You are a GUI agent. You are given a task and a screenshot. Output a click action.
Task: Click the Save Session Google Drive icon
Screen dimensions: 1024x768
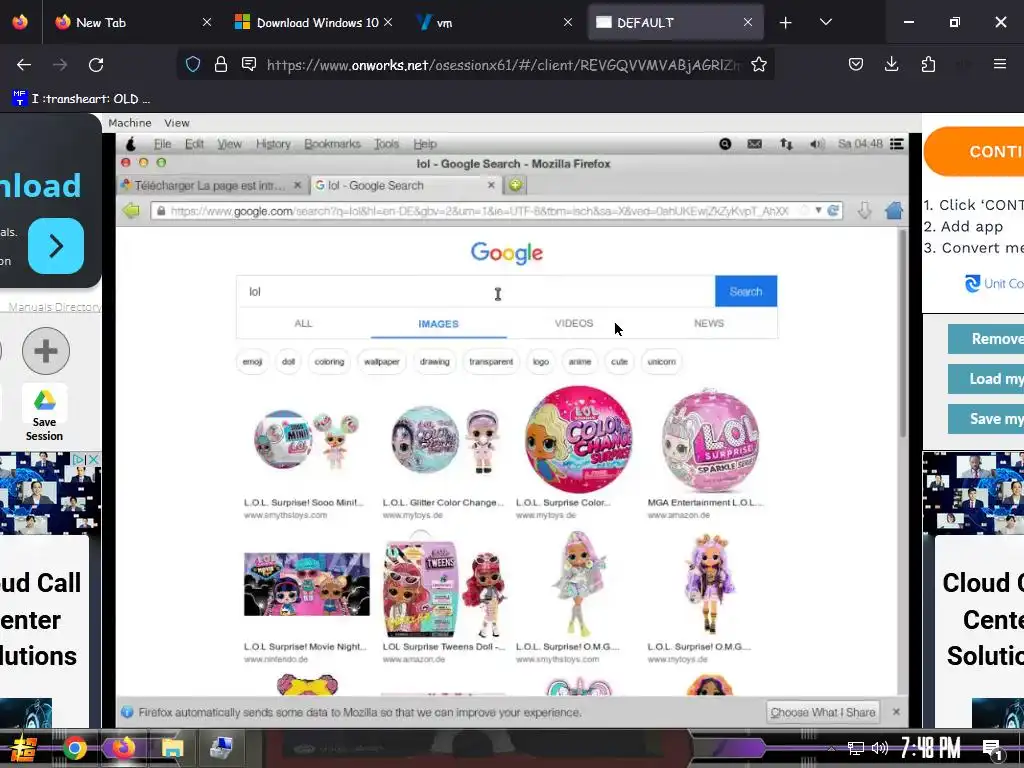44,400
